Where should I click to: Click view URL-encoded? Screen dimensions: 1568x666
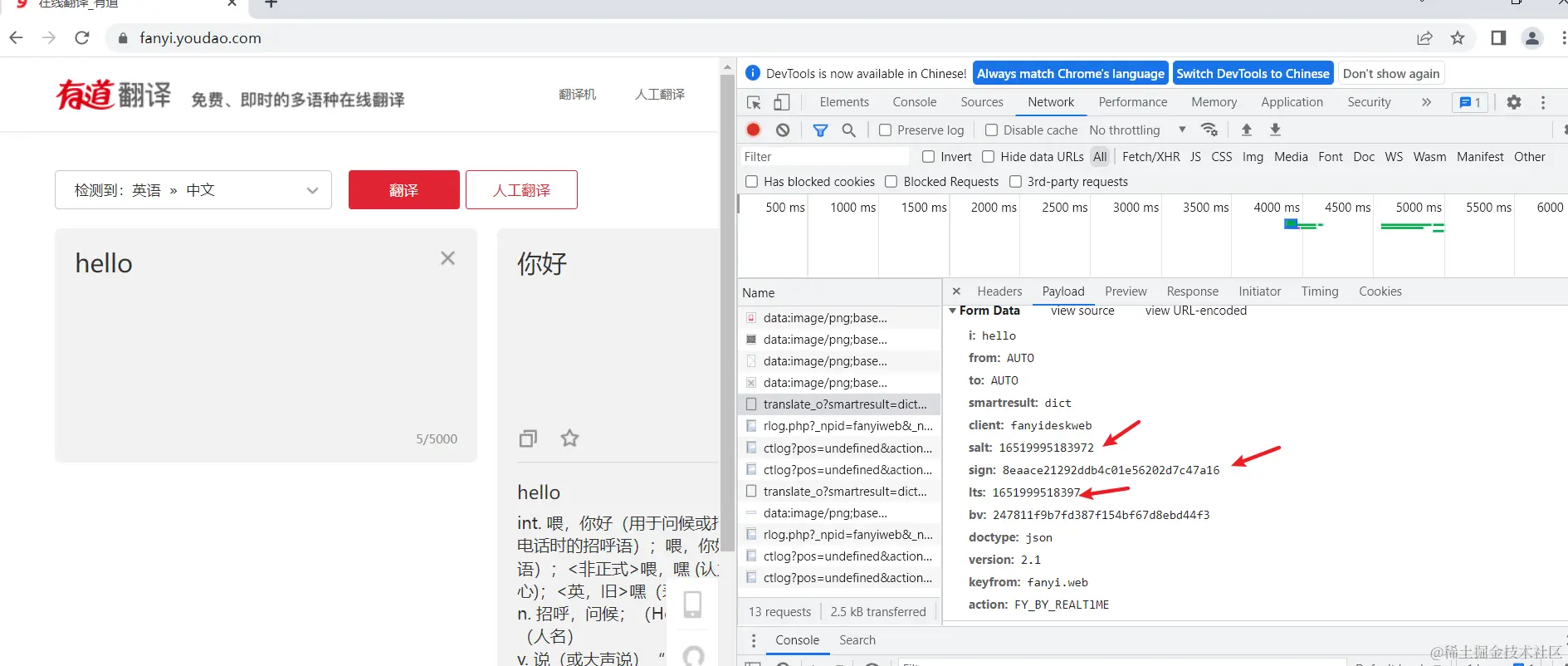point(1196,311)
